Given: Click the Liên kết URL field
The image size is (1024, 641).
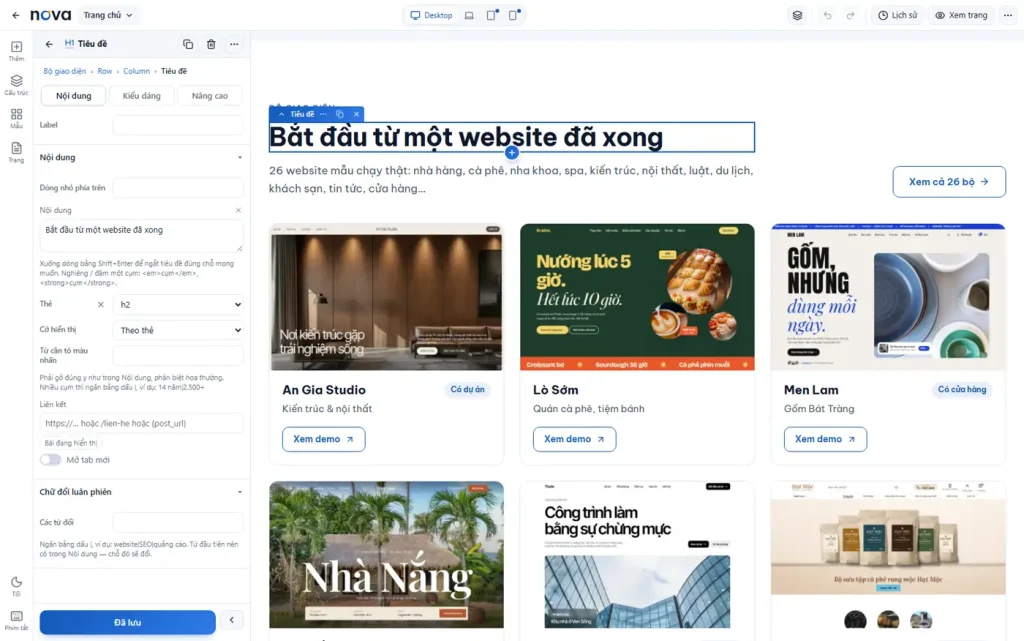Looking at the screenshot, I should point(141,423).
